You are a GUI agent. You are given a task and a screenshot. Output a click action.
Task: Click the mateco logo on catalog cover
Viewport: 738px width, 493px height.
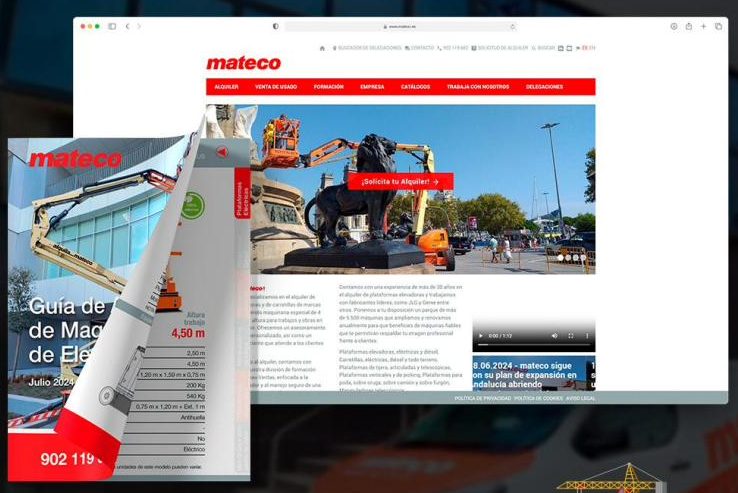click(75, 159)
